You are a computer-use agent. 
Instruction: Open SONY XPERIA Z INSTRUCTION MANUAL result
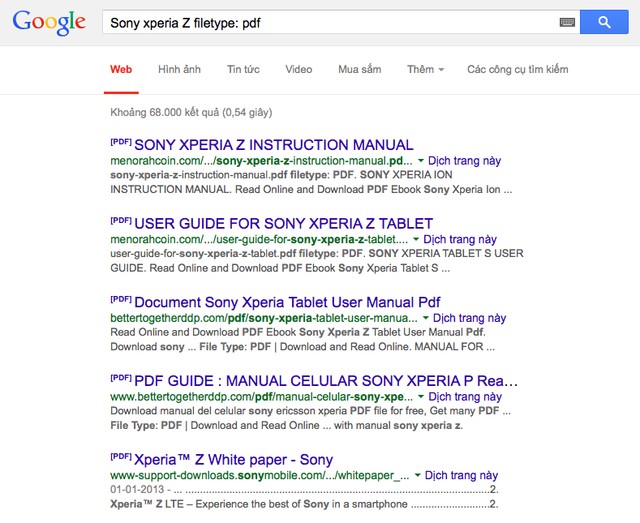click(273, 145)
